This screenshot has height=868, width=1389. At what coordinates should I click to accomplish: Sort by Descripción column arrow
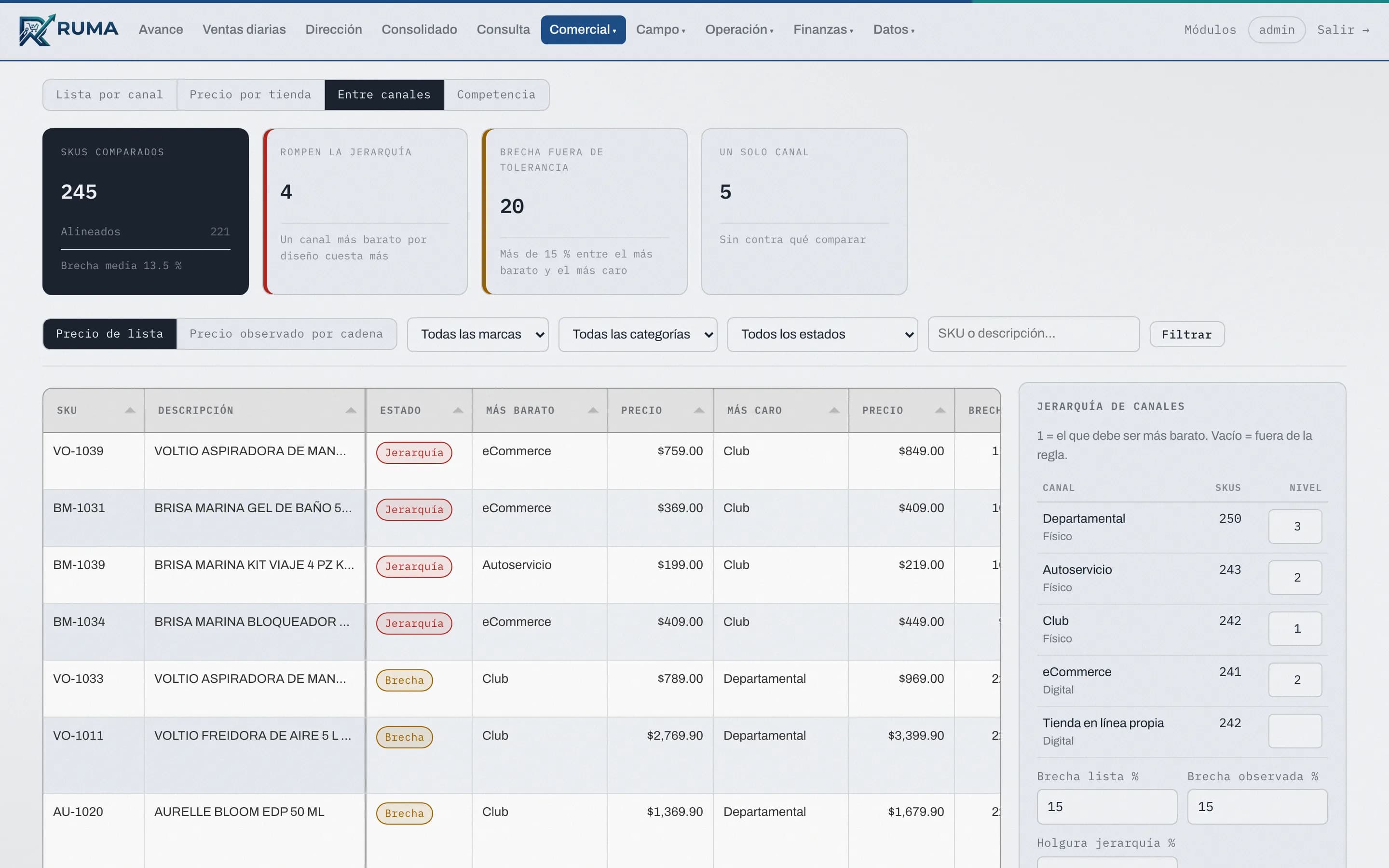click(x=351, y=410)
